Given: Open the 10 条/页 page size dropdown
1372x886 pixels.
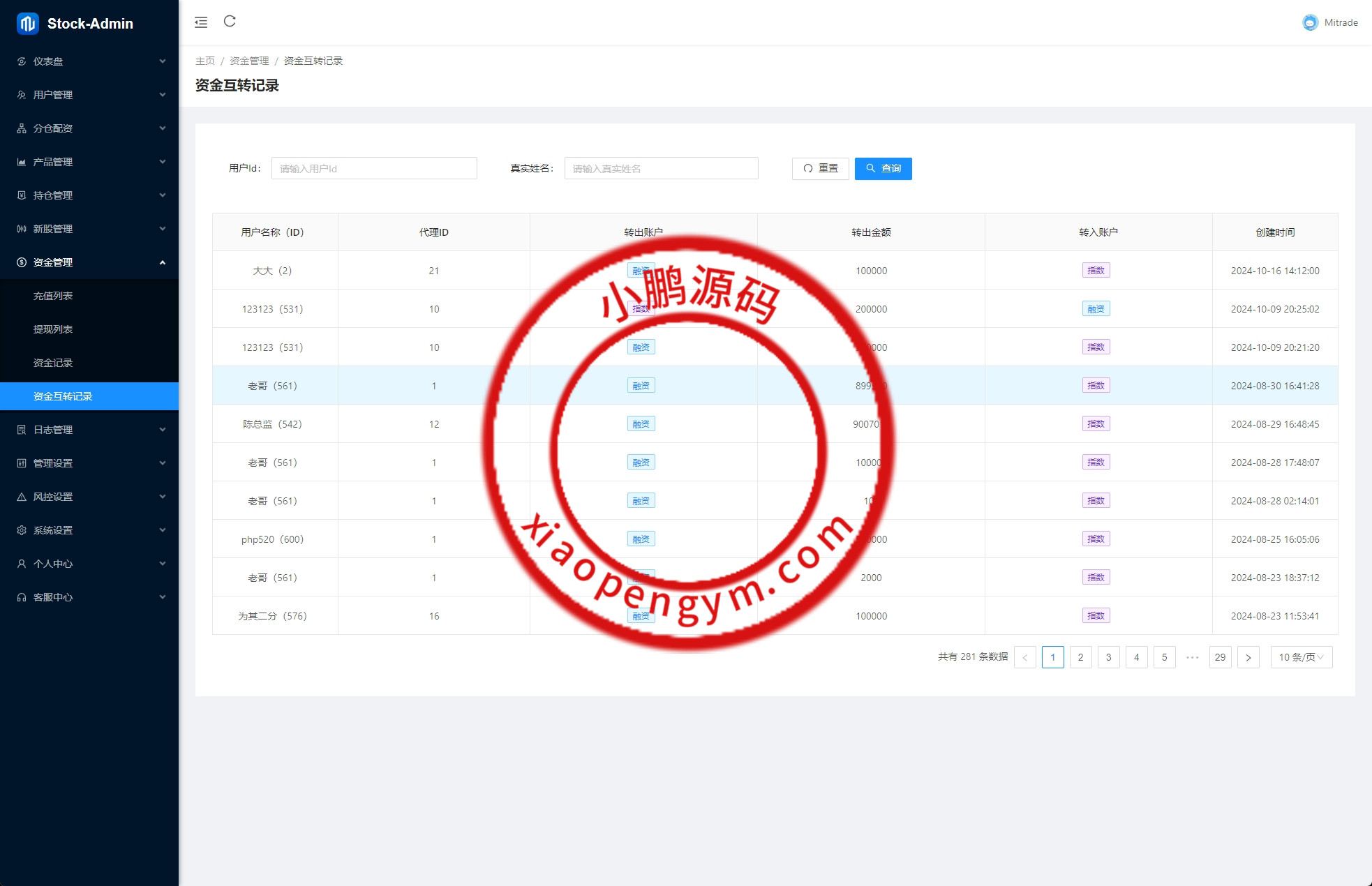Looking at the screenshot, I should 1301,657.
